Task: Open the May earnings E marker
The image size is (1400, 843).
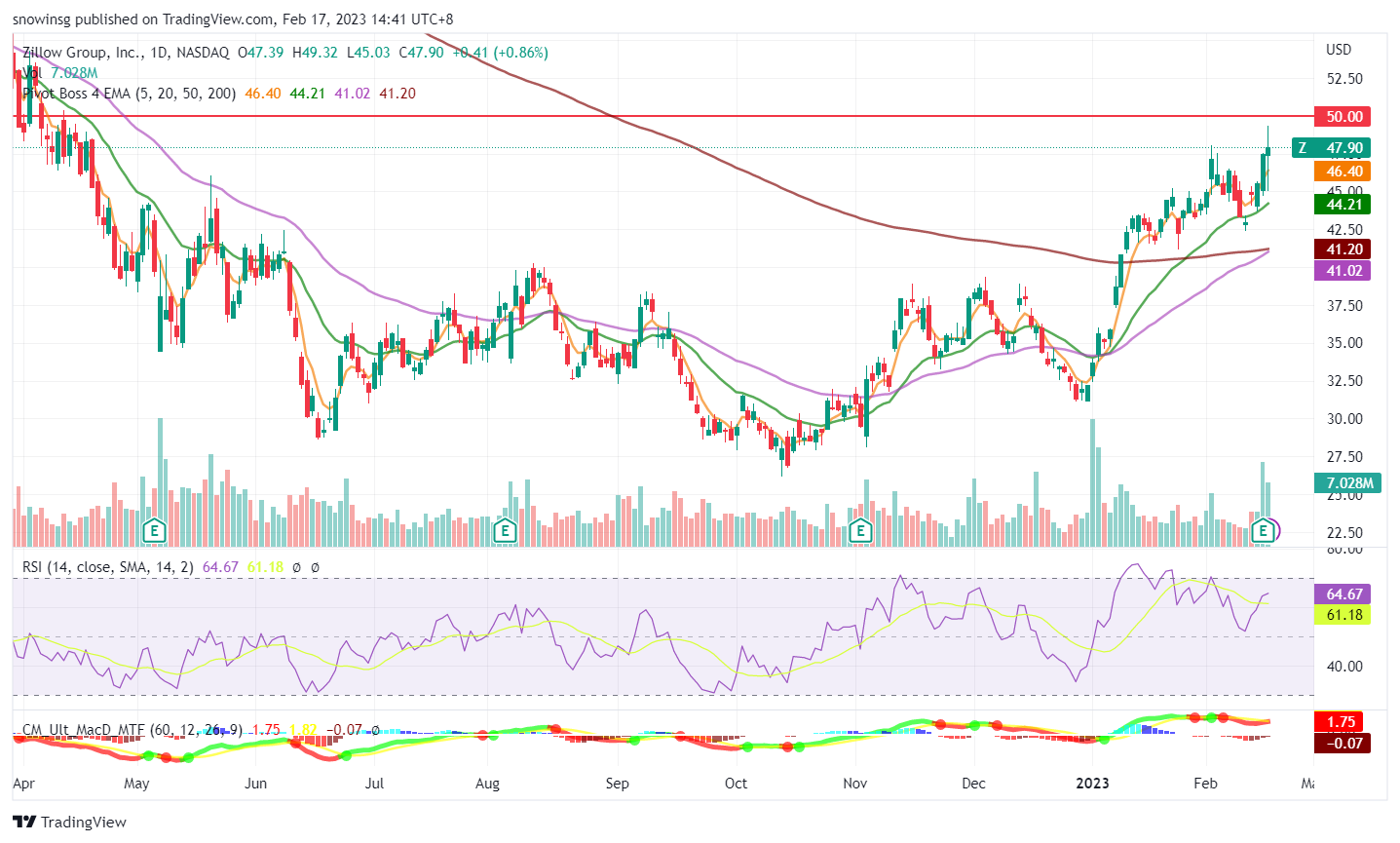Action: [x=153, y=530]
